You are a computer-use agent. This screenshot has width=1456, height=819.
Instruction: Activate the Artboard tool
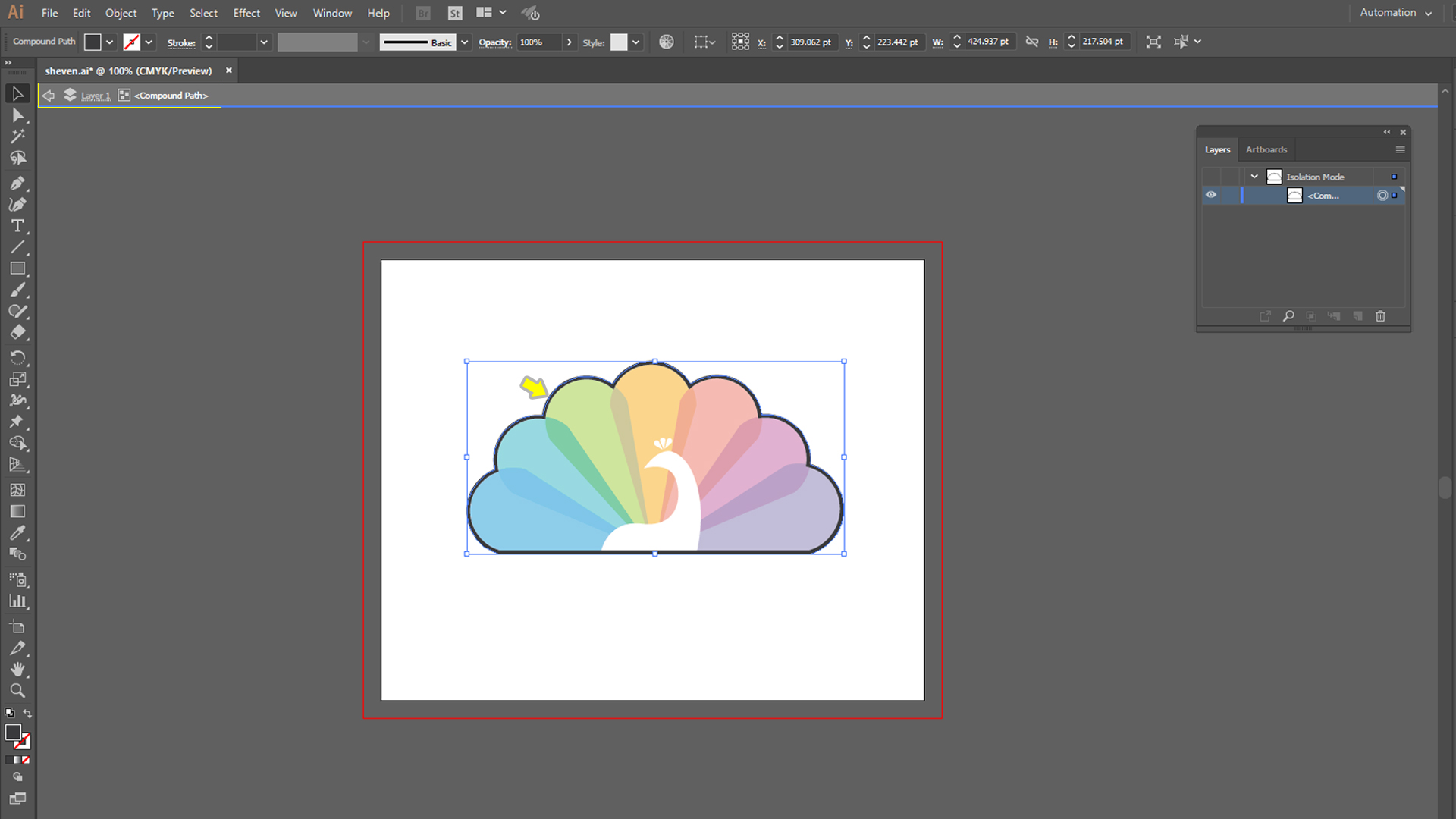point(17,626)
